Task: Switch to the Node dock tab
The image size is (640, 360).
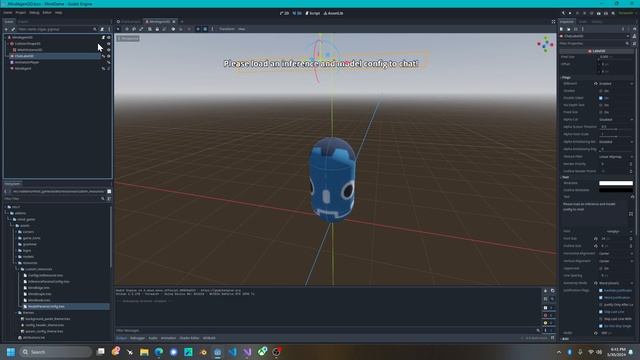Action: point(582,22)
